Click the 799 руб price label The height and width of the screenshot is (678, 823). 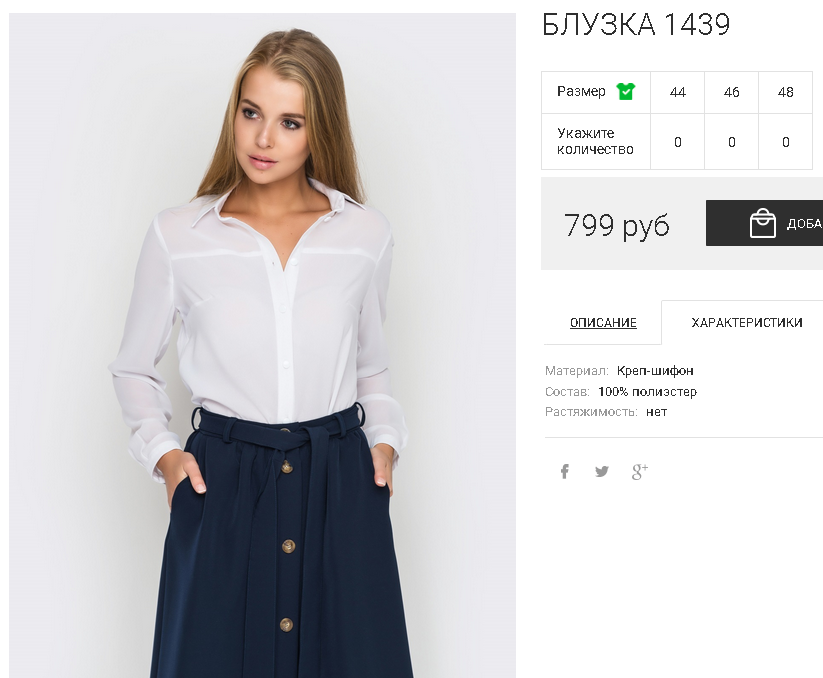(617, 225)
